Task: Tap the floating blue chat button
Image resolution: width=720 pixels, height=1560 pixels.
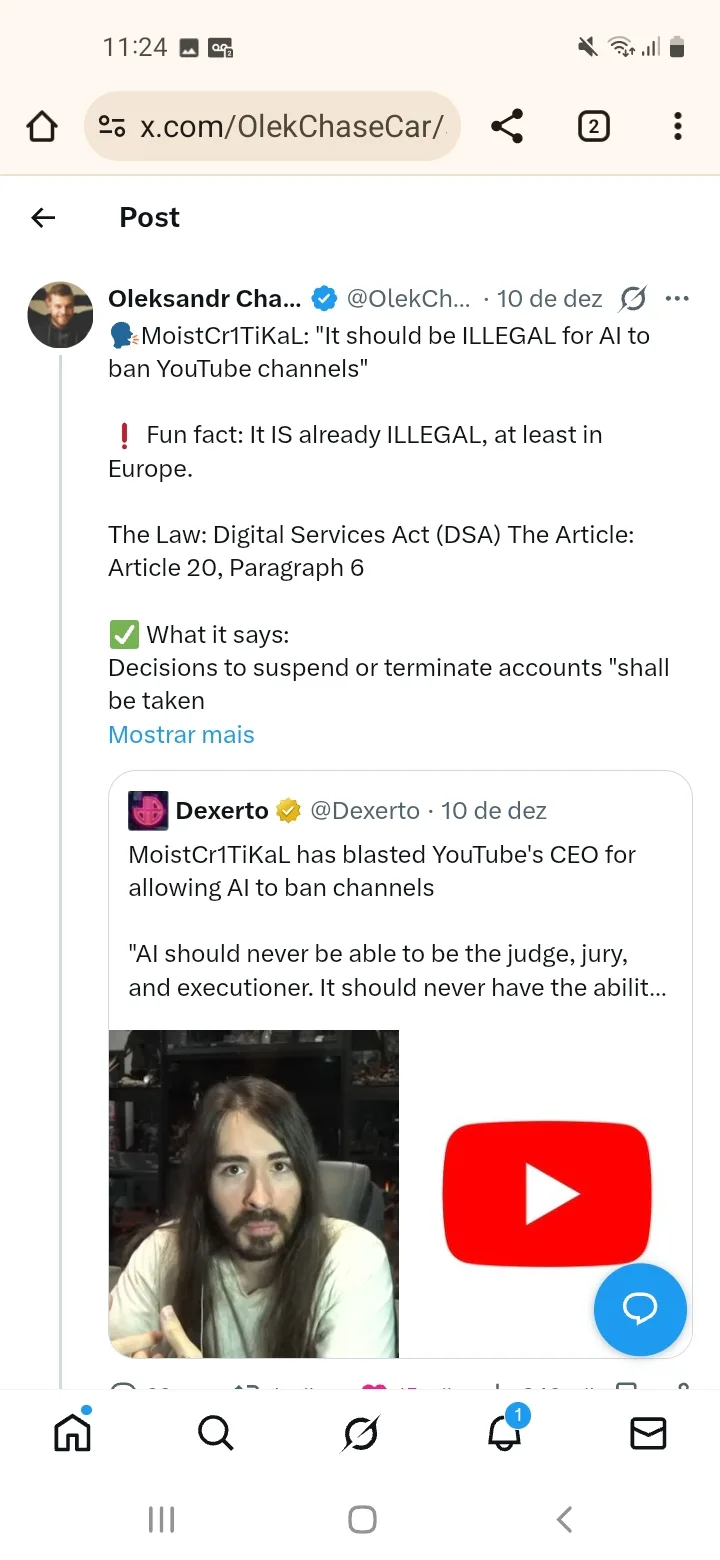Action: point(640,1309)
